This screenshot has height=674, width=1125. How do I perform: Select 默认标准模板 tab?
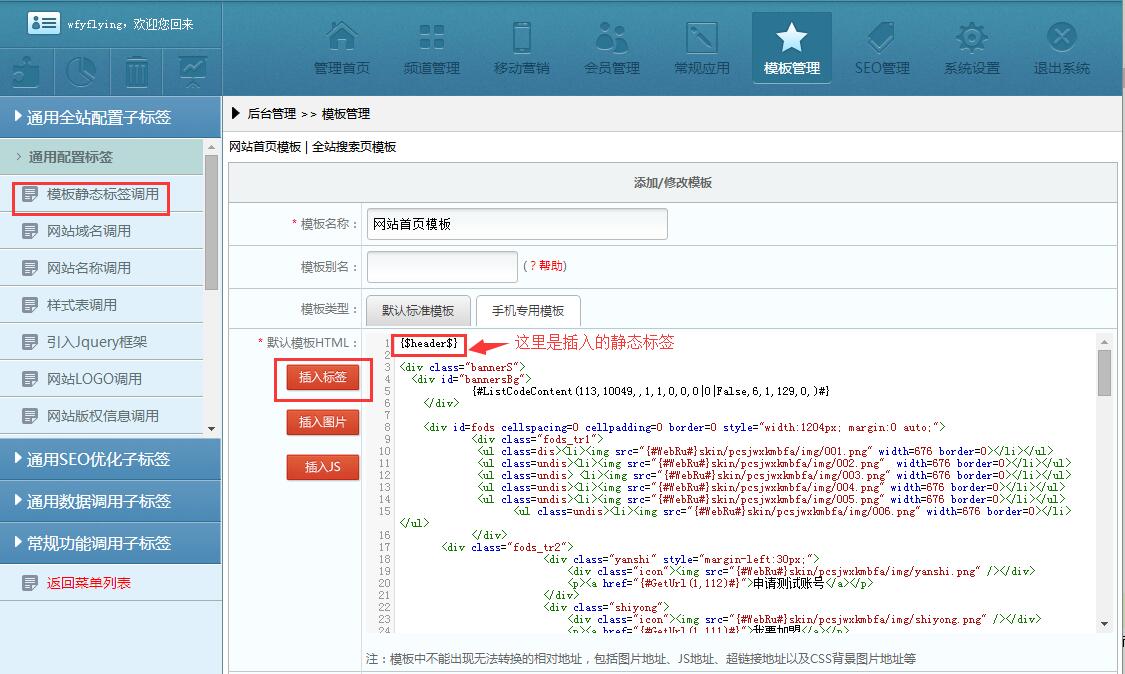tap(418, 311)
